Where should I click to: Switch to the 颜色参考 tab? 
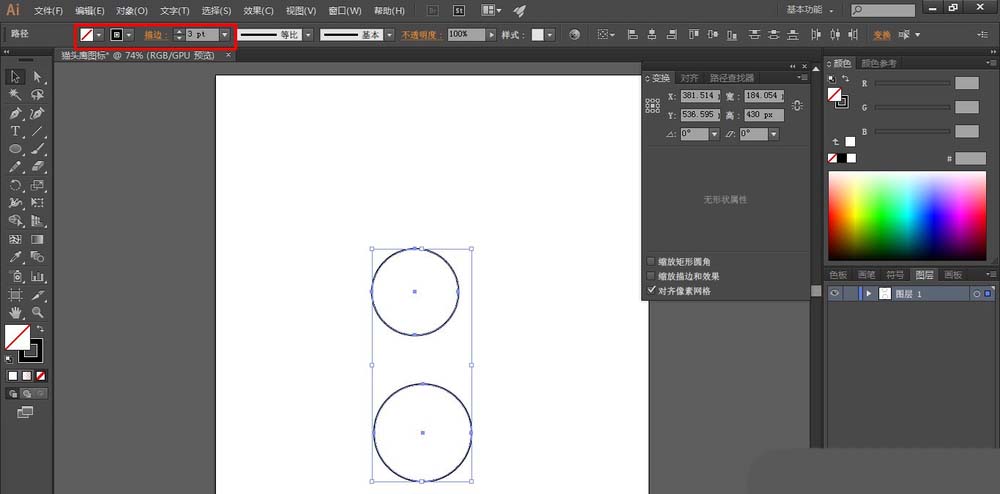point(879,63)
